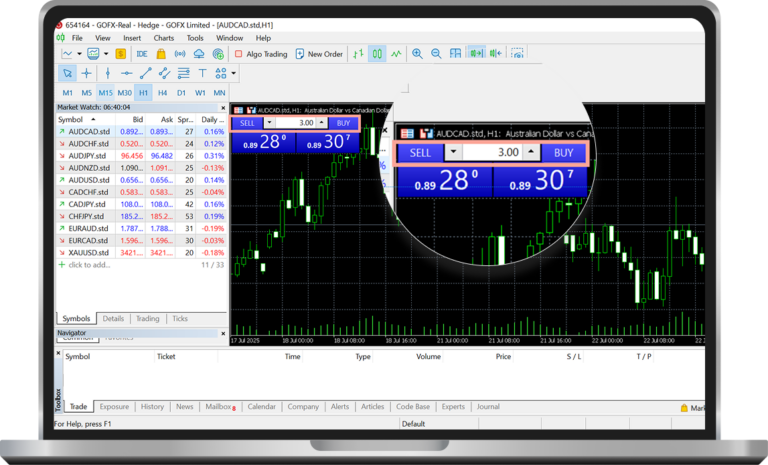Click the Volume column header in Toolbox

coord(428,356)
